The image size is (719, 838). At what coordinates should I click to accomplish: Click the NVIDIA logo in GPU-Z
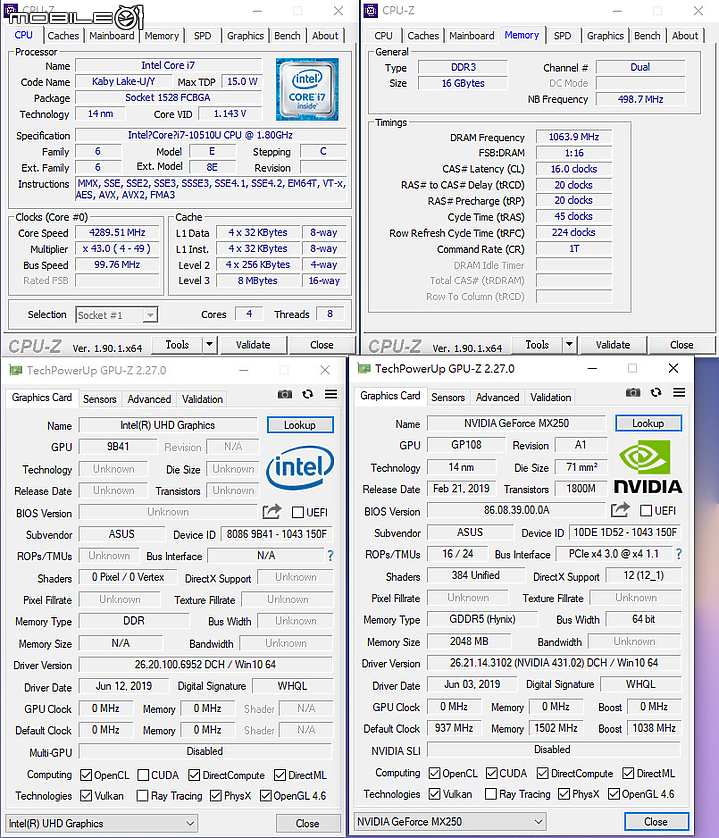[x=648, y=467]
